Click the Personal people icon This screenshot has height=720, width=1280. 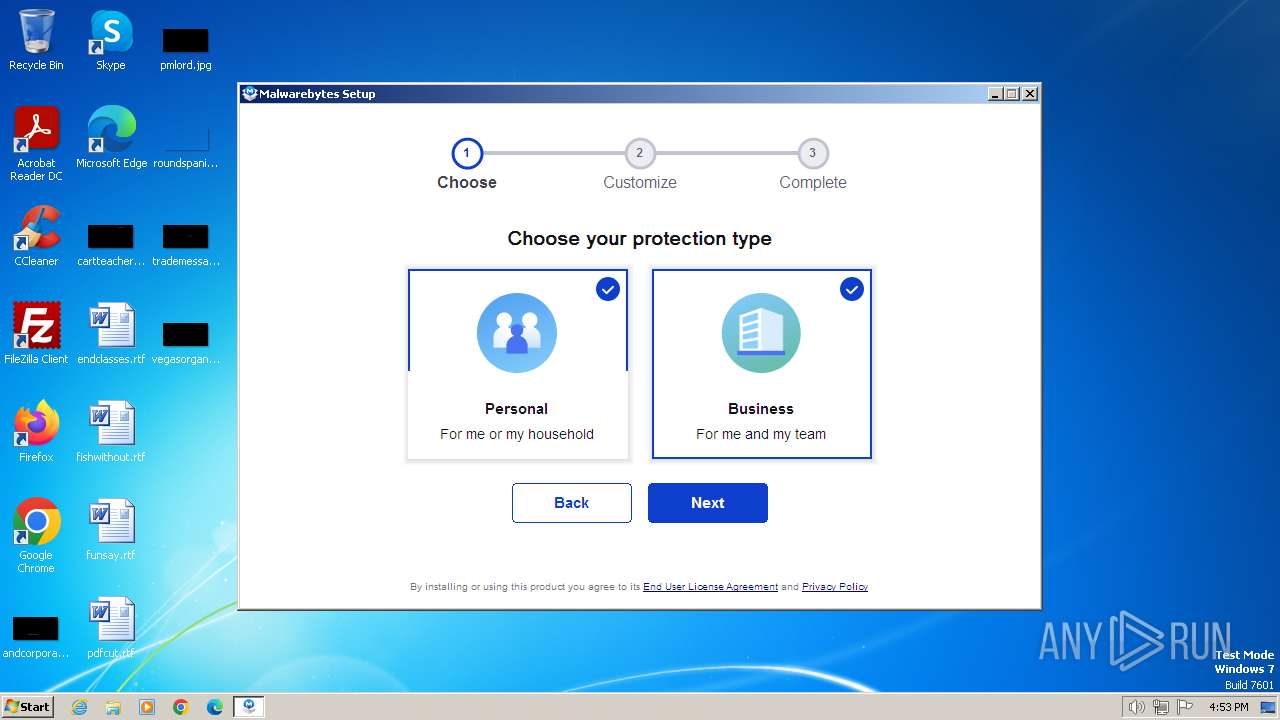(517, 333)
